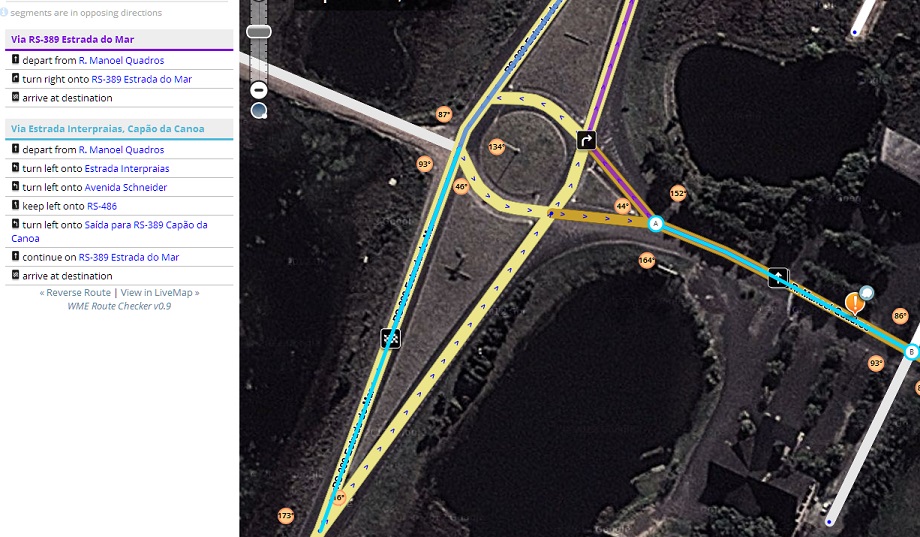
Task: Select route start marker A on the map
Action: (655, 224)
